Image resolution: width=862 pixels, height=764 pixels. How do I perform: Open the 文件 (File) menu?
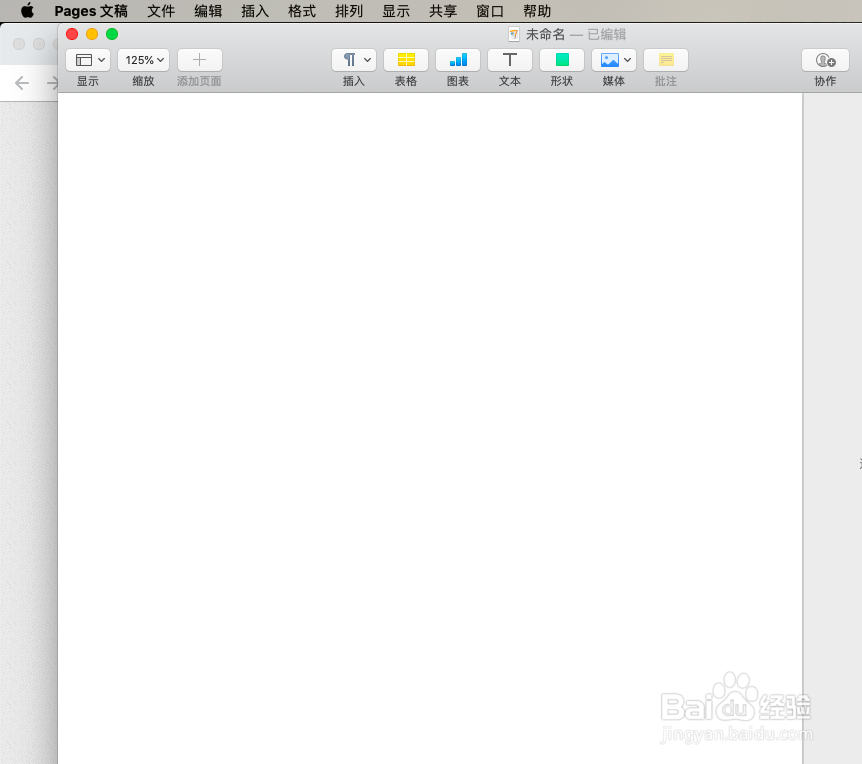[161, 11]
